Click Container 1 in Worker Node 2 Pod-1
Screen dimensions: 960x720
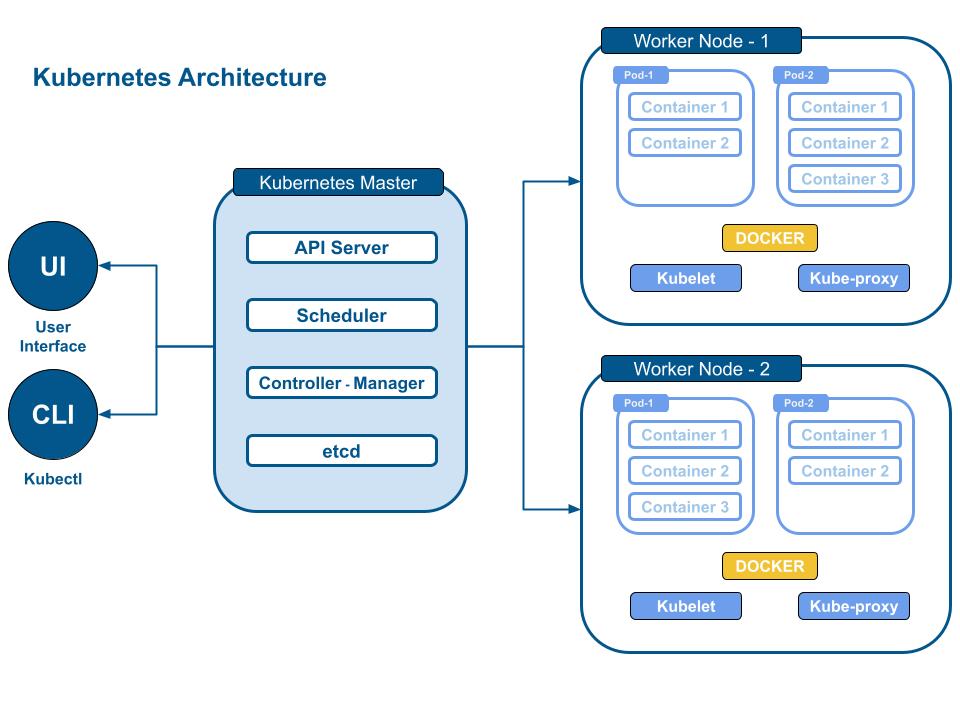(684, 435)
